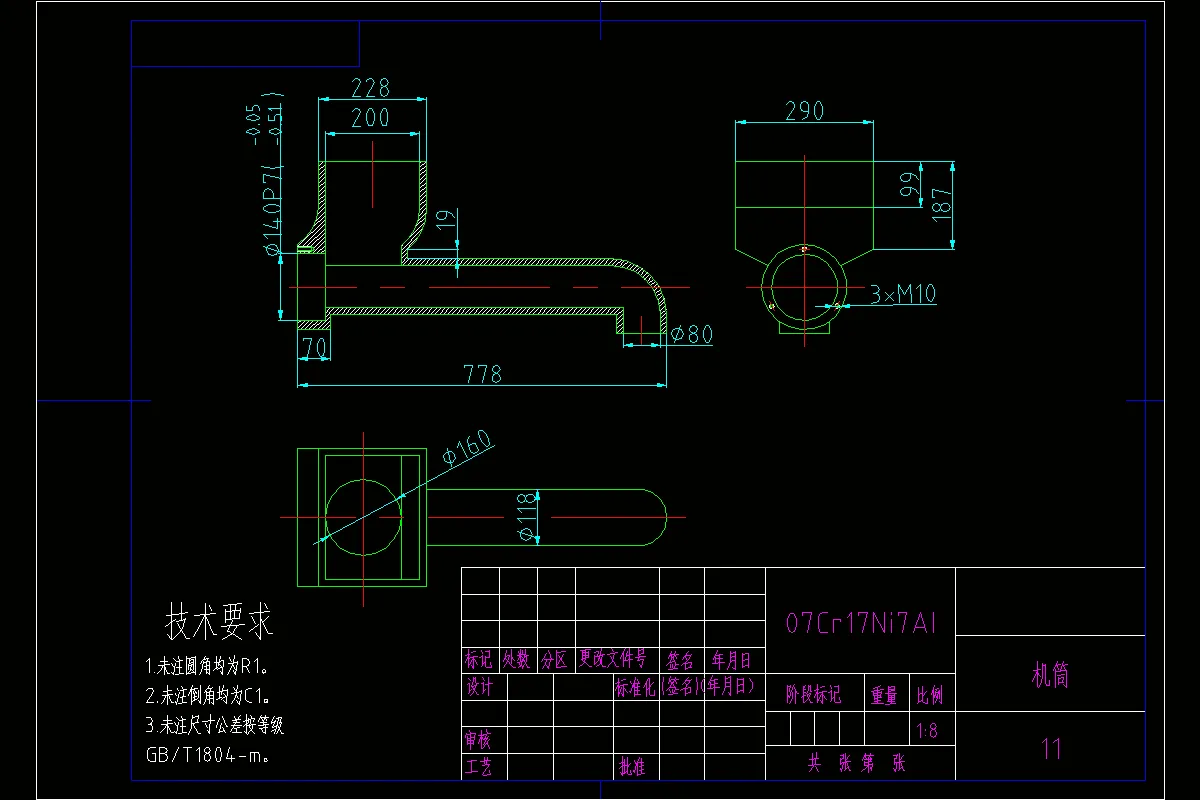1200x800 pixels.
Task: Click the 分区 title block cell
Action: point(555,660)
